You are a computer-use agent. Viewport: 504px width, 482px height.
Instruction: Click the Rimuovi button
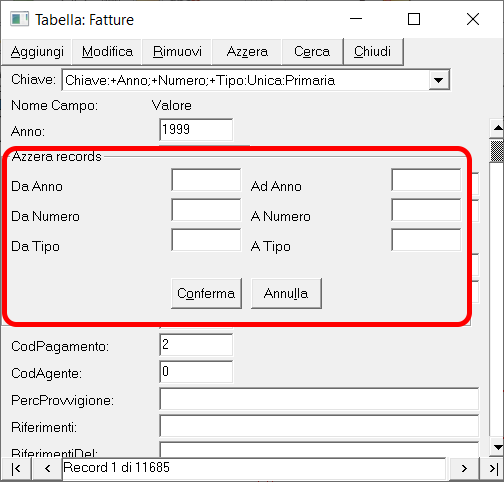[x=177, y=52]
